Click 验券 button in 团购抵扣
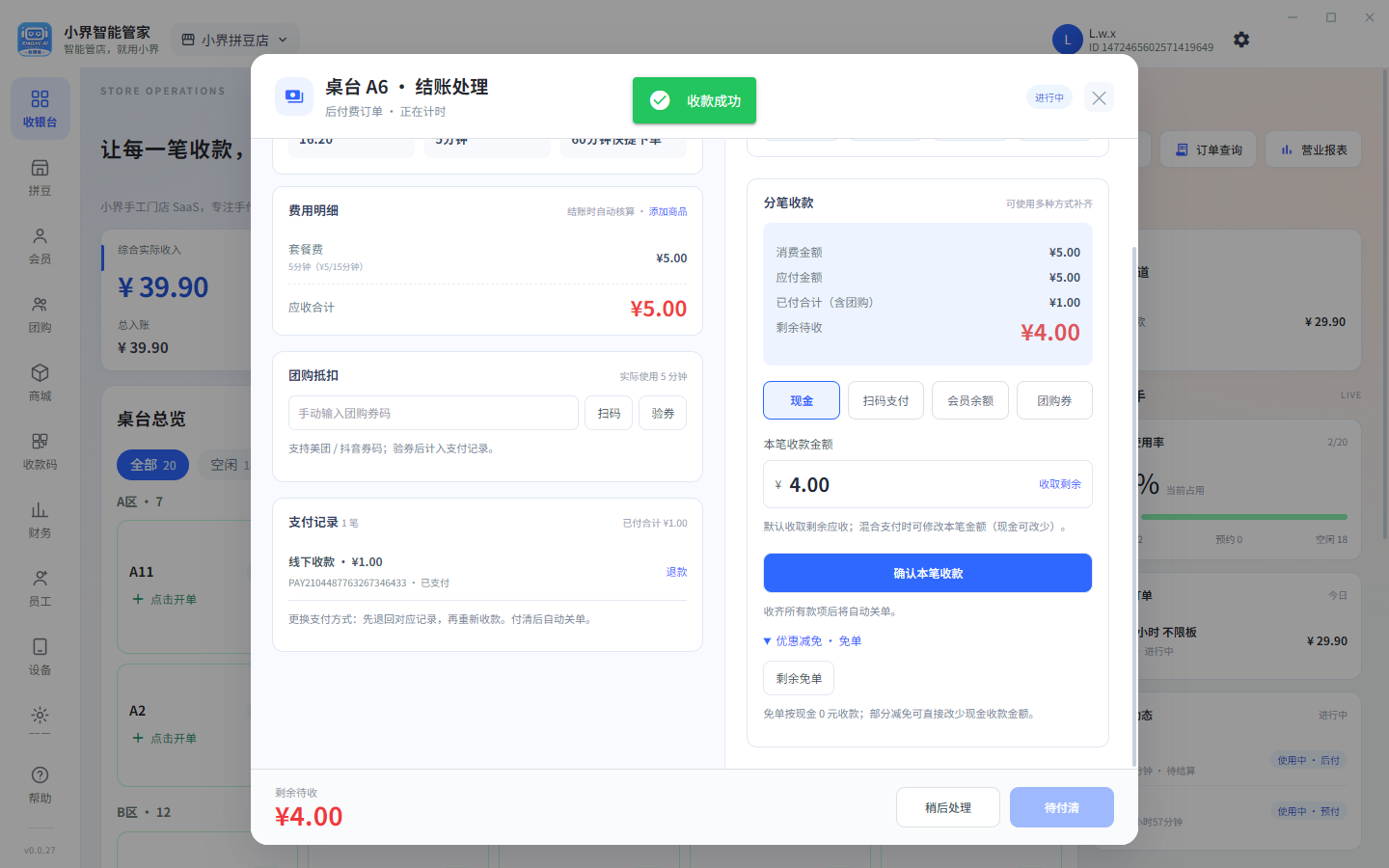 click(663, 413)
